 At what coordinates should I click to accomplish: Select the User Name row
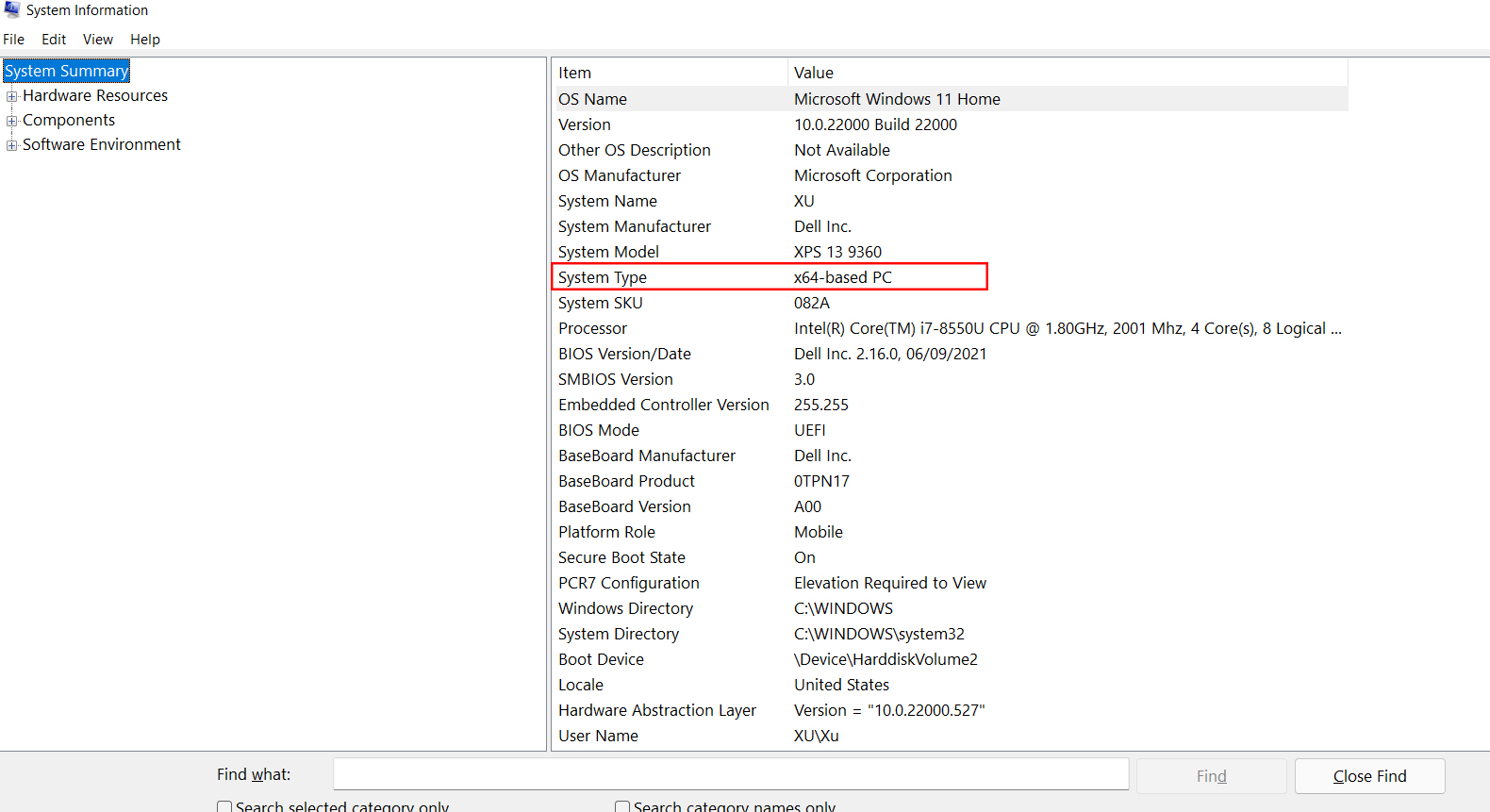tap(951, 736)
